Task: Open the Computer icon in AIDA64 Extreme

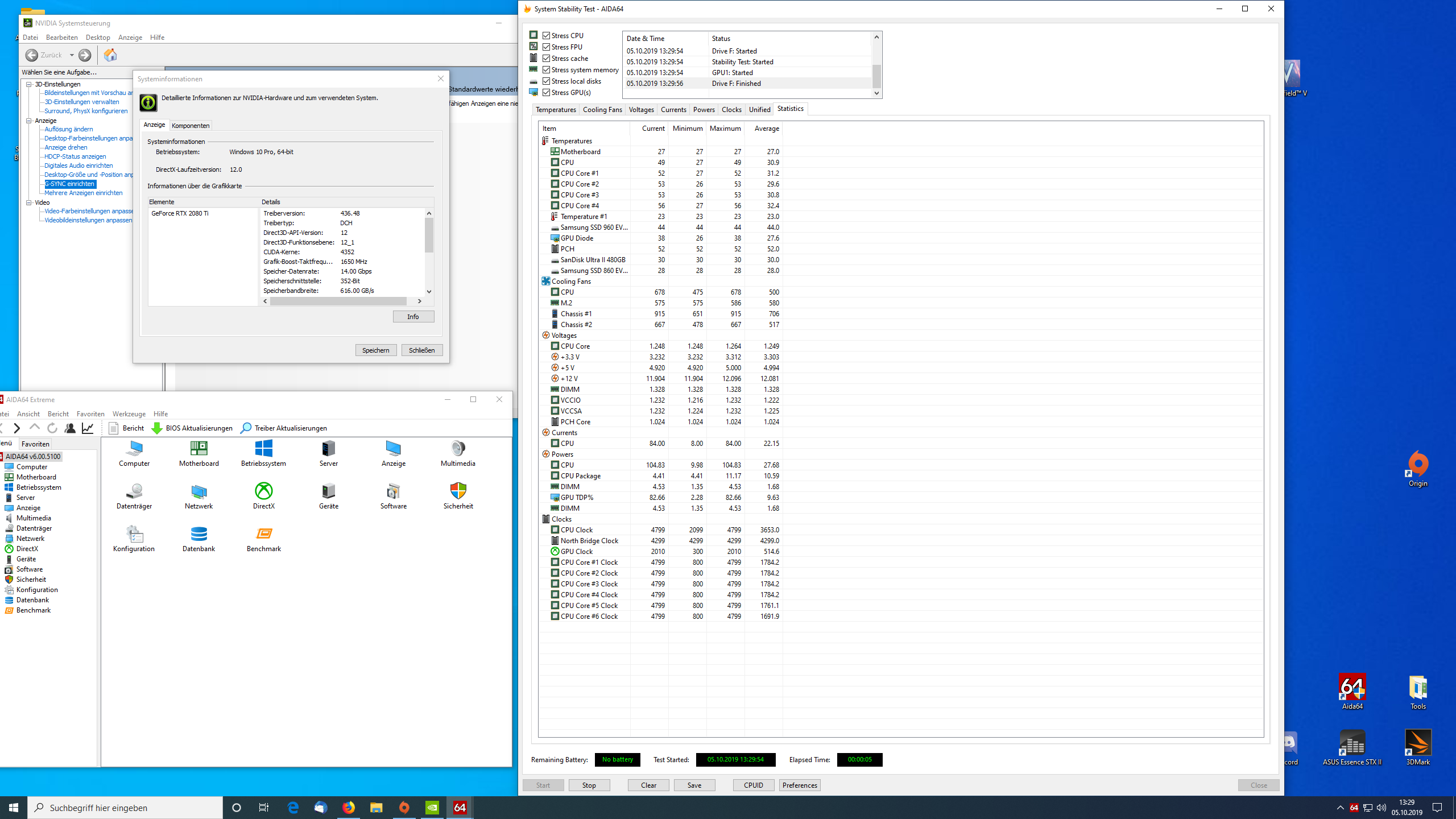Action: tap(134, 453)
